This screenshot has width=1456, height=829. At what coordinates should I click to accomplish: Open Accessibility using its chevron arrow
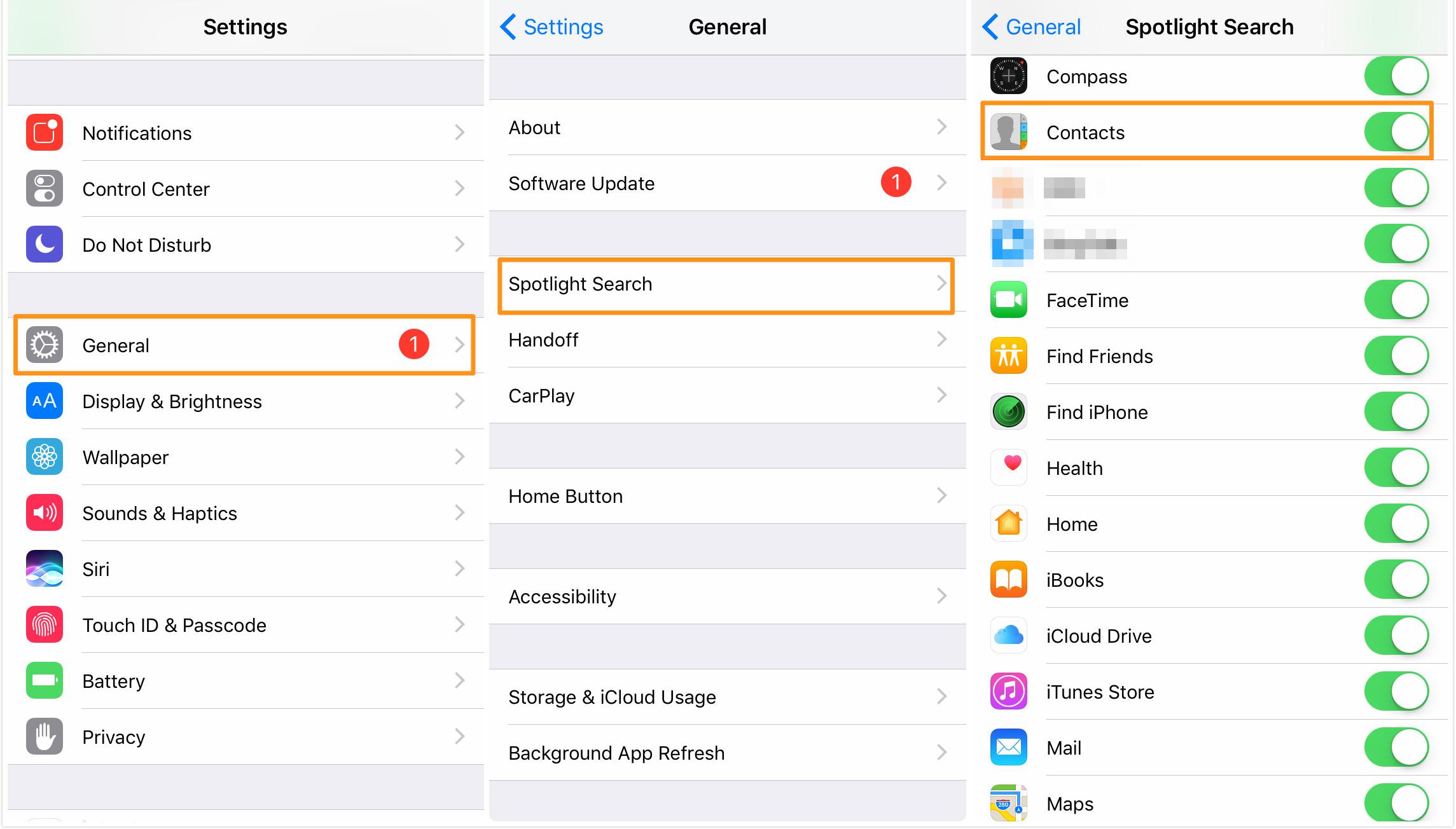(x=942, y=596)
